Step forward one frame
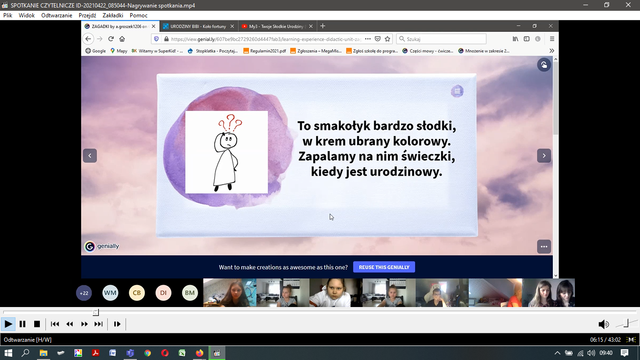The width and height of the screenshot is (640, 360). [x=117, y=324]
